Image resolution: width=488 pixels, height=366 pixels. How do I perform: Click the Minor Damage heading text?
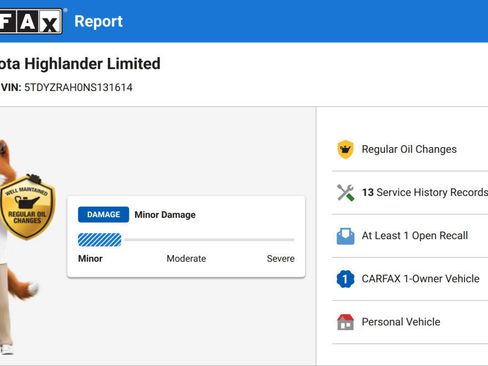pos(165,215)
